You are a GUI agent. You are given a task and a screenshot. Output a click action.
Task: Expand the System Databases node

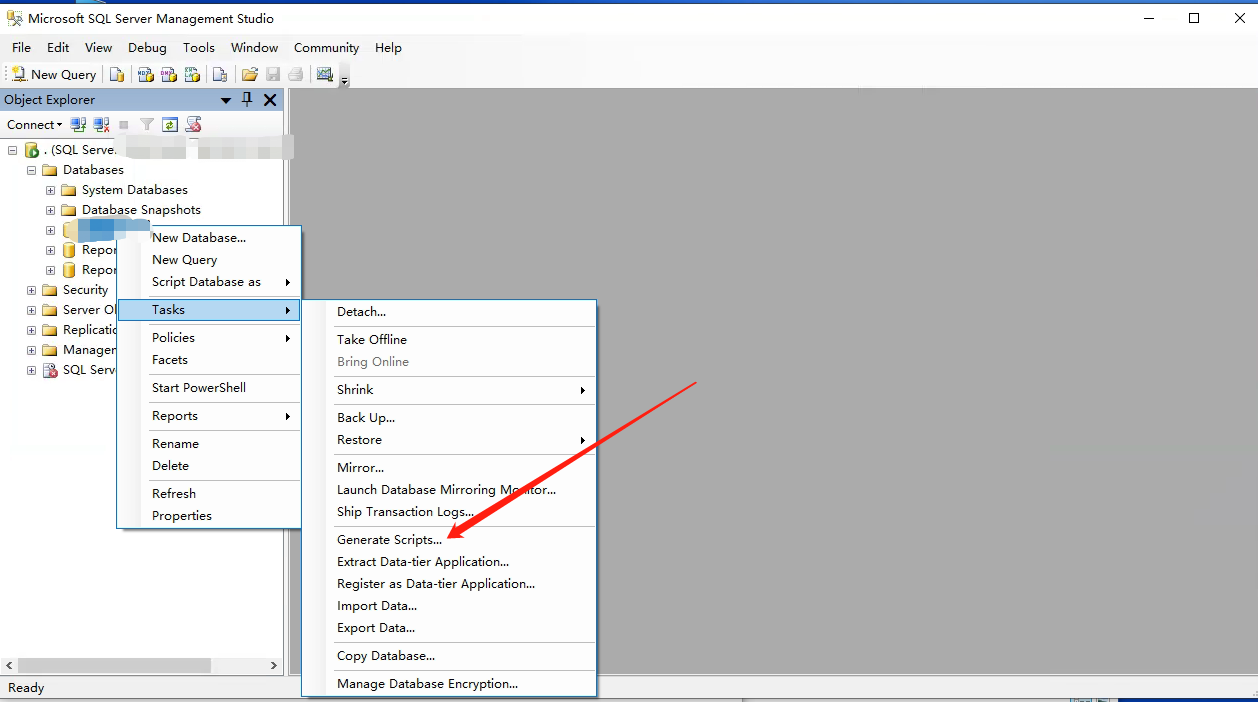(49, 189)
